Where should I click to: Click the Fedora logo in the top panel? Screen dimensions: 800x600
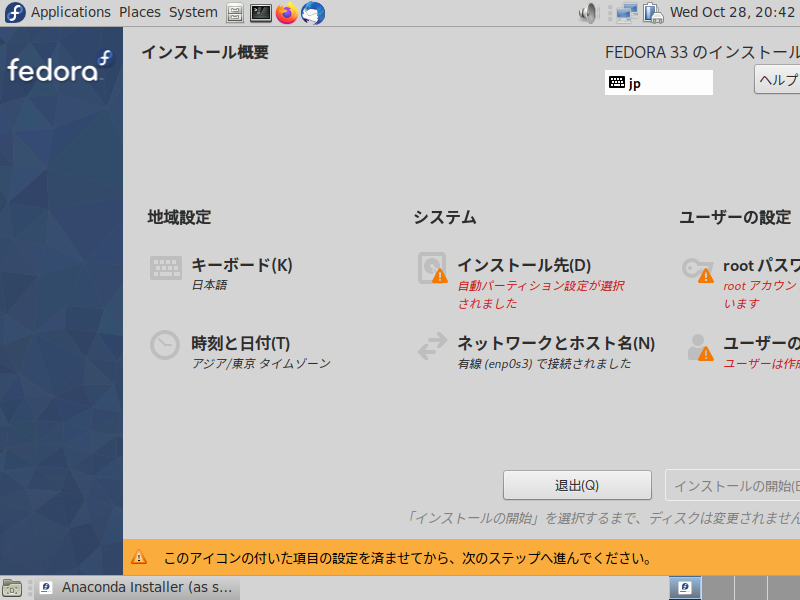(15, 13)
